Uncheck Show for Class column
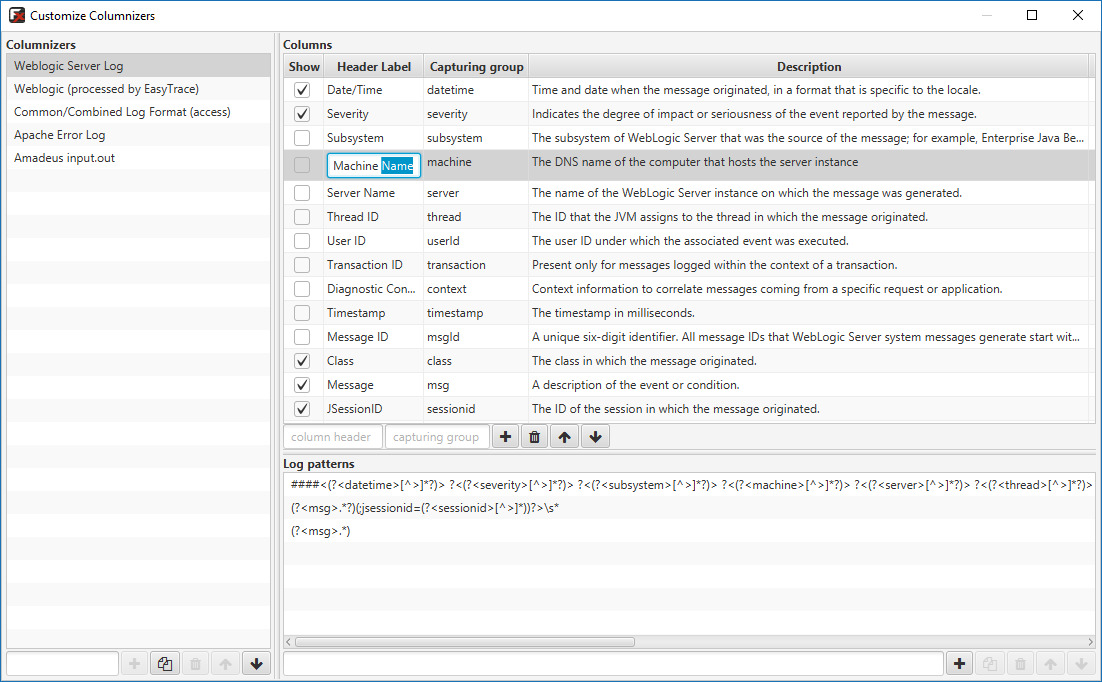The image size is (1102, 682). 302,361
